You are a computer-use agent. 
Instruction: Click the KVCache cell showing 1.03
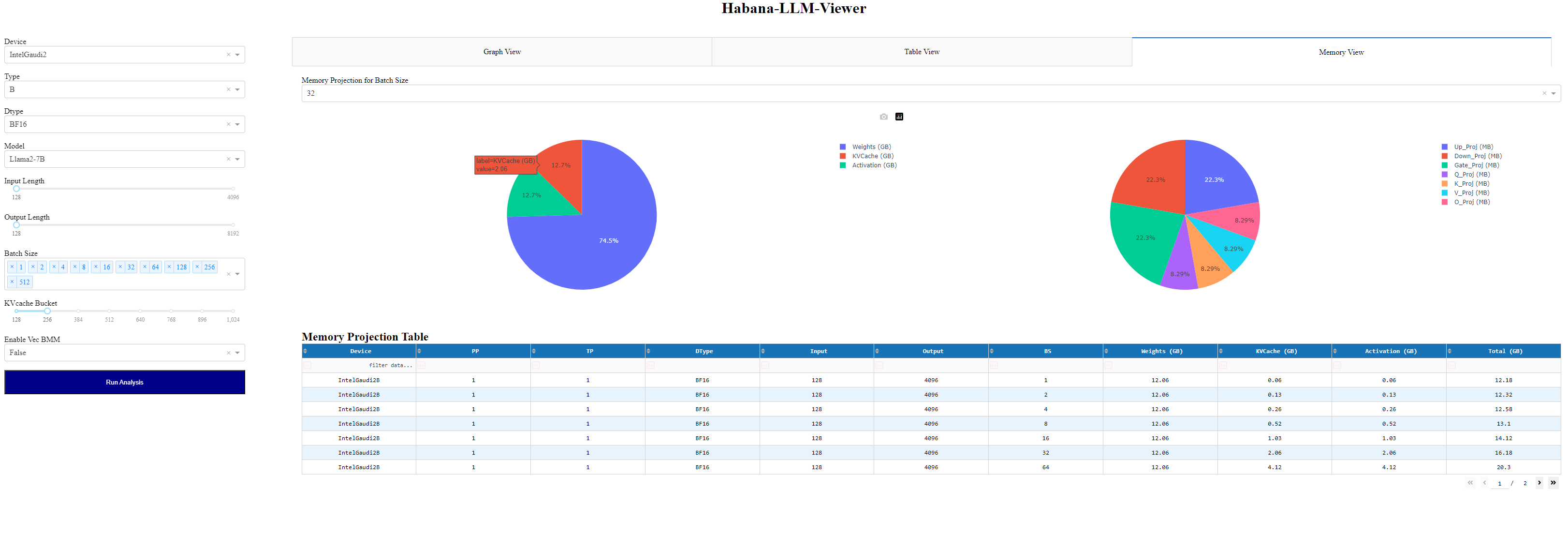coord(1274,438)
